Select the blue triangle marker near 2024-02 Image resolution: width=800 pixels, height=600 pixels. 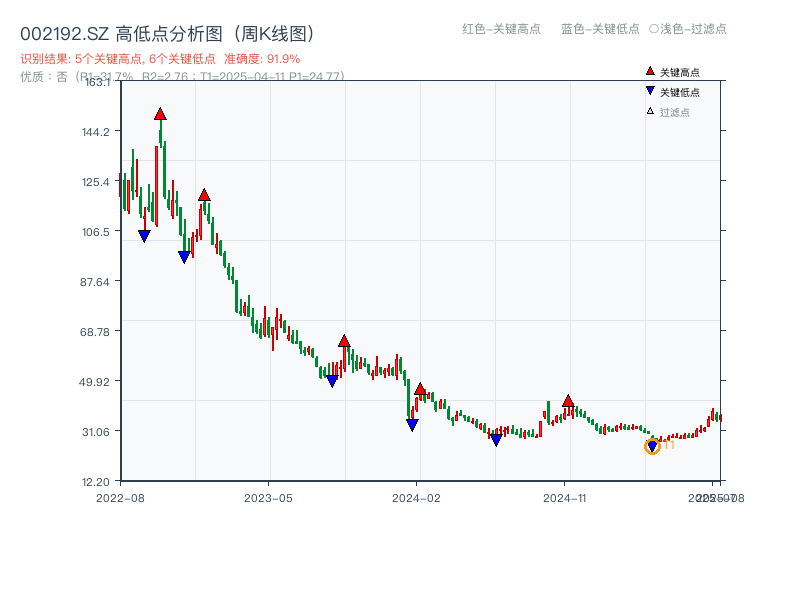(412, 424)
